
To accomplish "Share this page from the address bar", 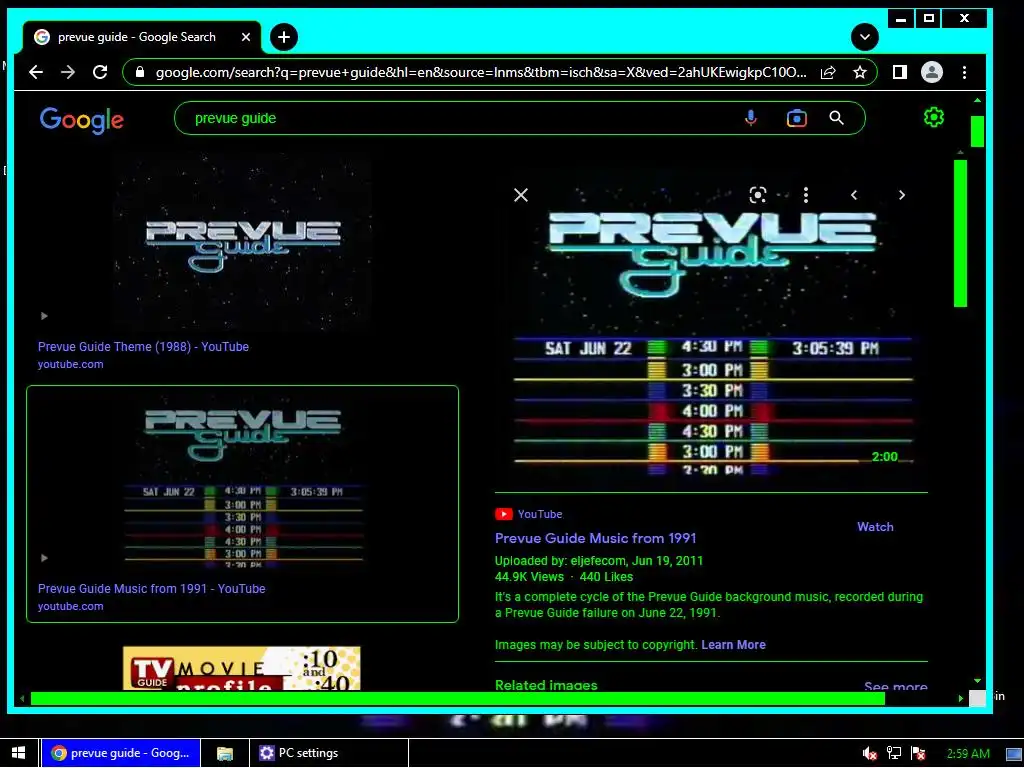I will click(x=828, y=72).
